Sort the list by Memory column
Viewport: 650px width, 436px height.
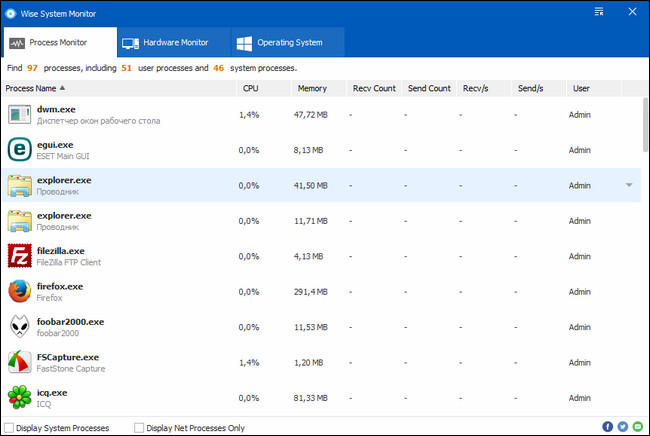click(311, 89)
